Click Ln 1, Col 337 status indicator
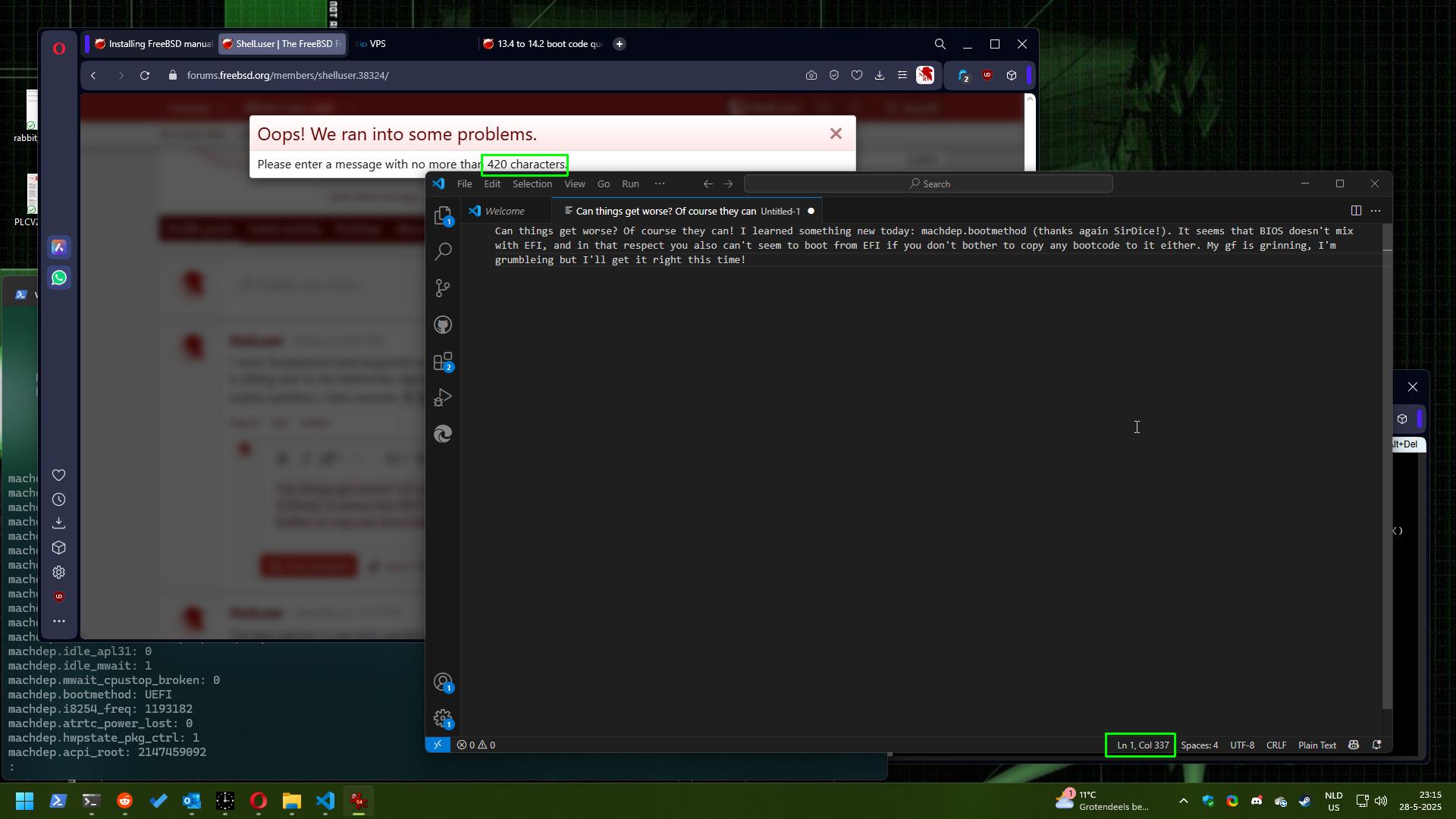 point(1142,745)
